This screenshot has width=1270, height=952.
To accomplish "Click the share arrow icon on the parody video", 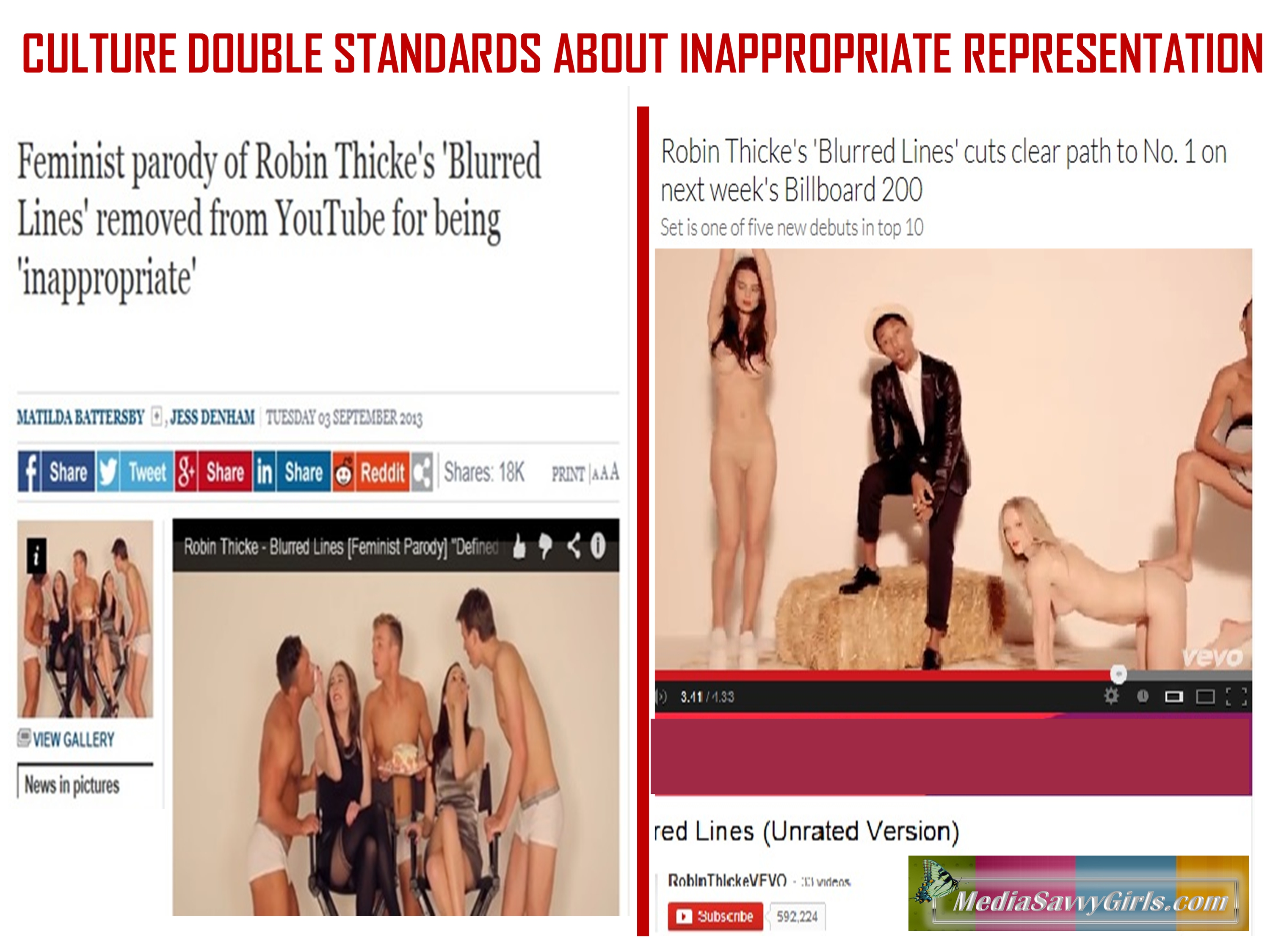I will coord(573,546).
